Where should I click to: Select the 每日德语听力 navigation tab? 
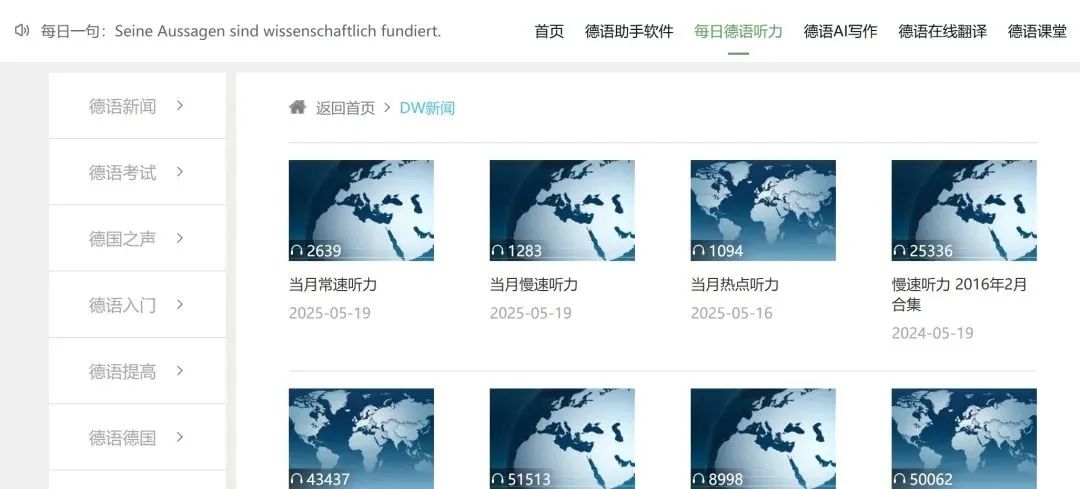(738, 31)
